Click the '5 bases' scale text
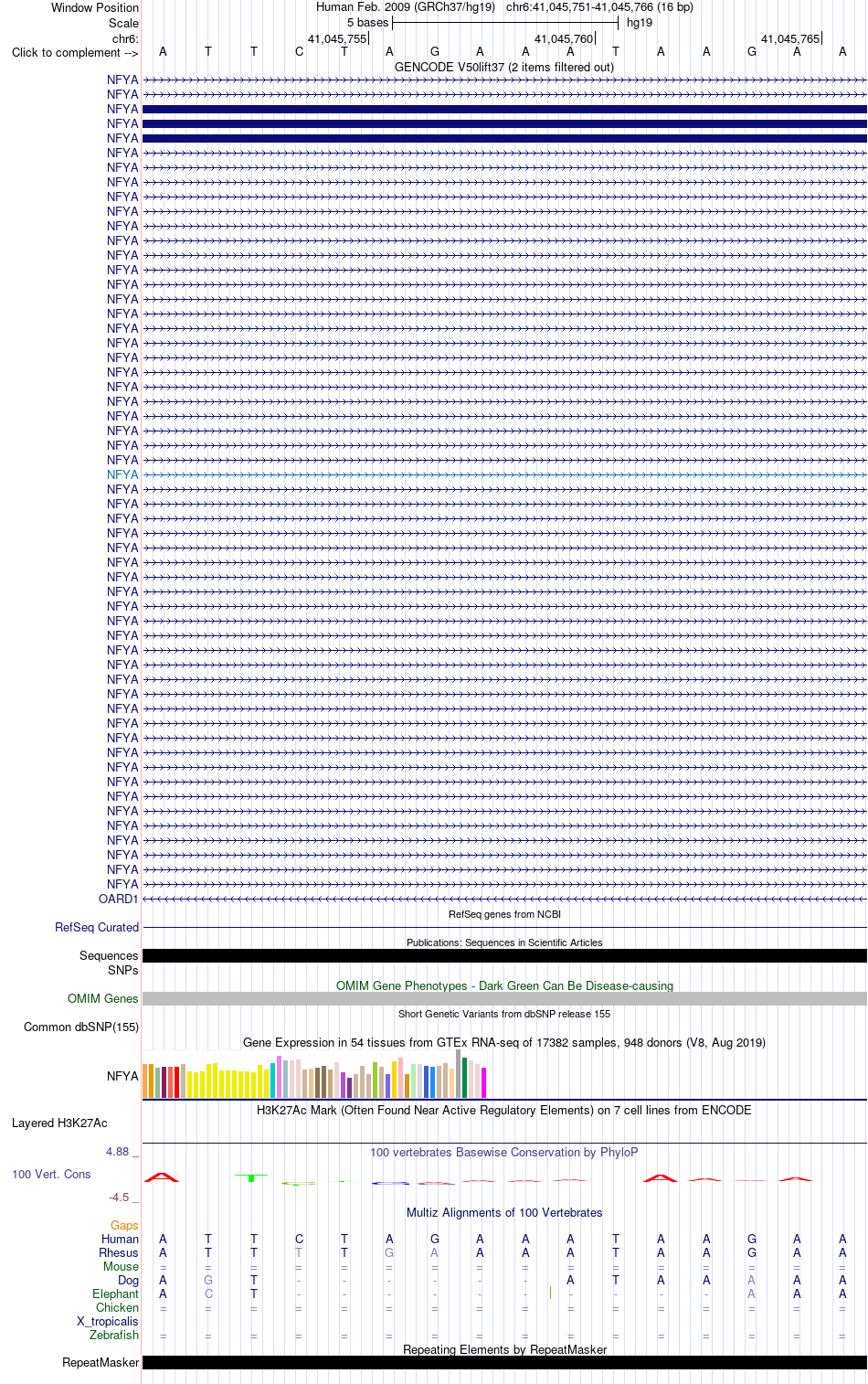This screenshot has width=868, height=1384. 367,23
